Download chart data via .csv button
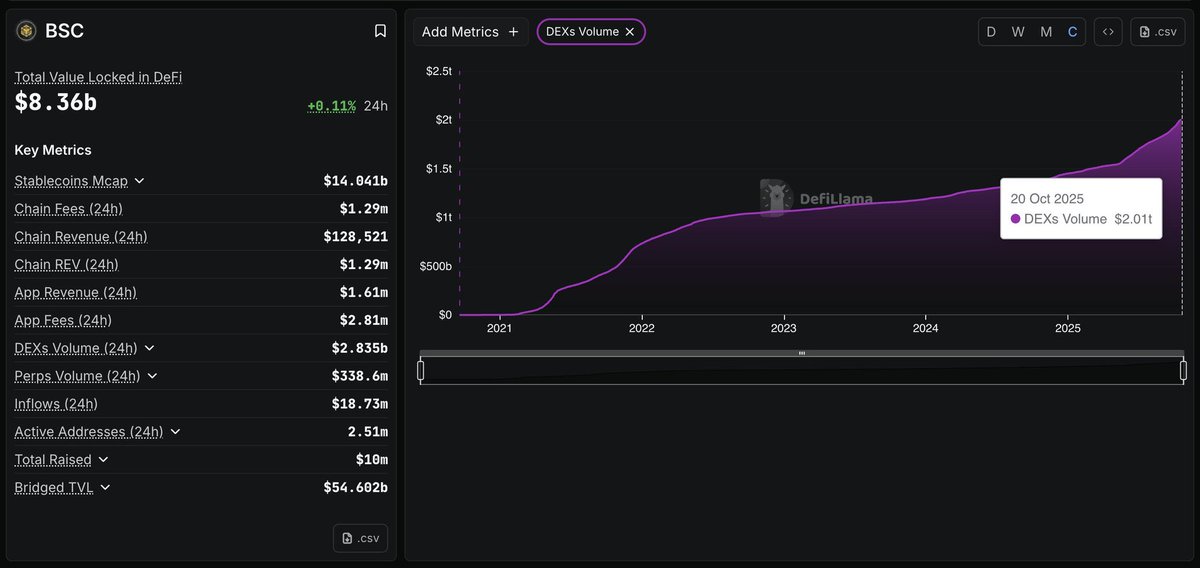 pos(1157,32)
